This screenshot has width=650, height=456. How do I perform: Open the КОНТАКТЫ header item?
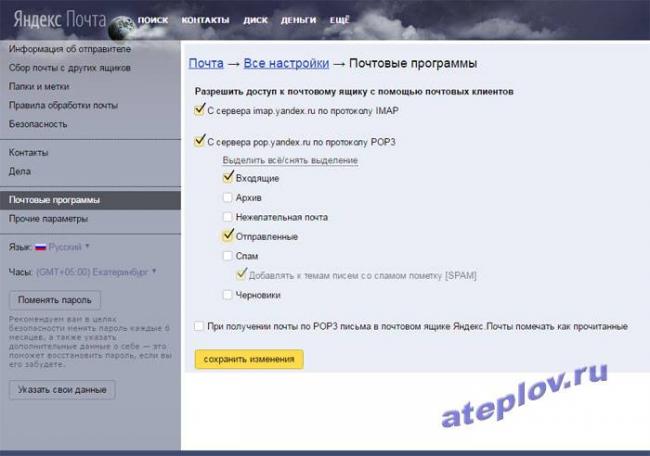[205, 20]
